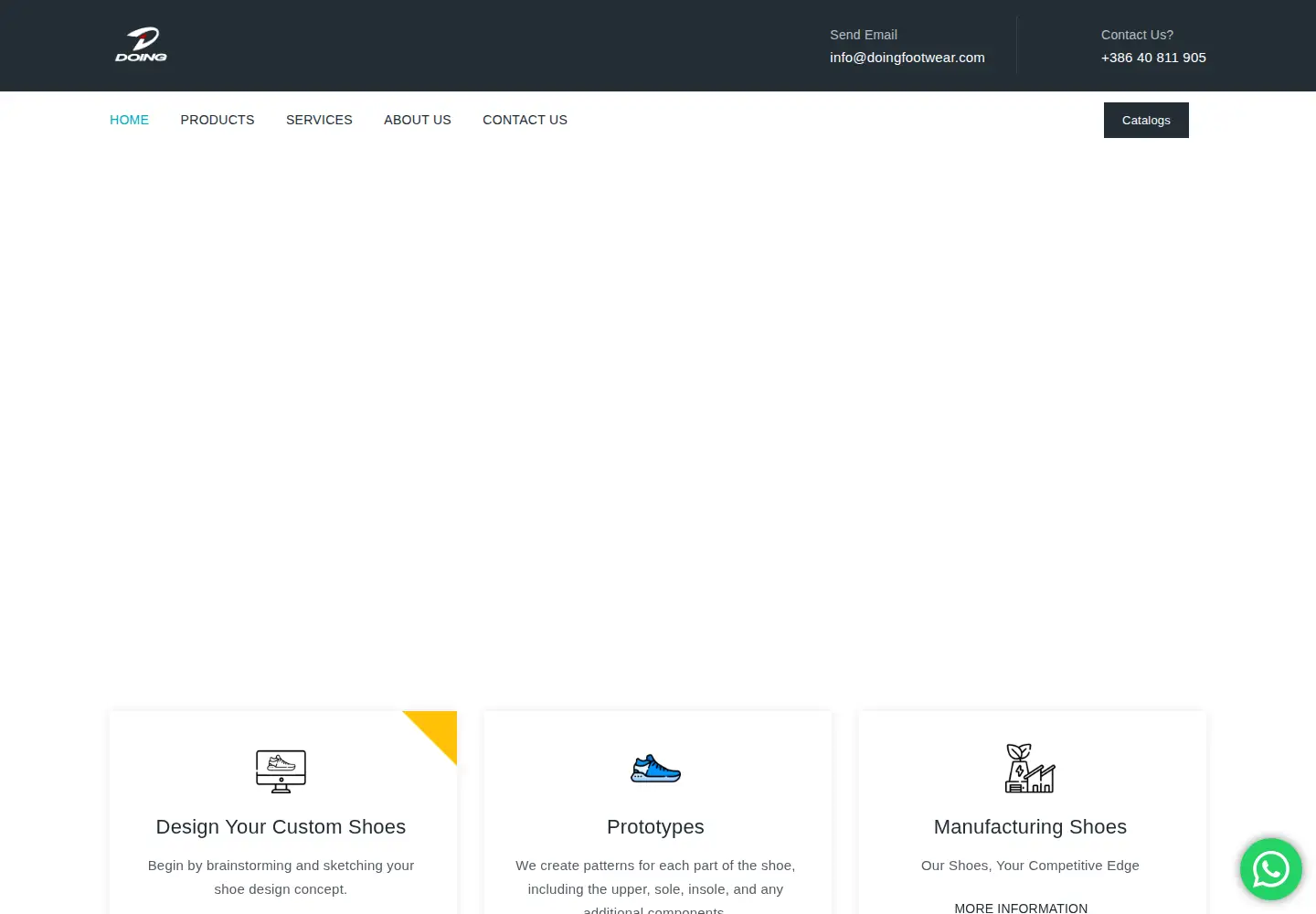Click the Catalogs button
Viewport: 1316px width, 914px height.
tap(1146, 120)
